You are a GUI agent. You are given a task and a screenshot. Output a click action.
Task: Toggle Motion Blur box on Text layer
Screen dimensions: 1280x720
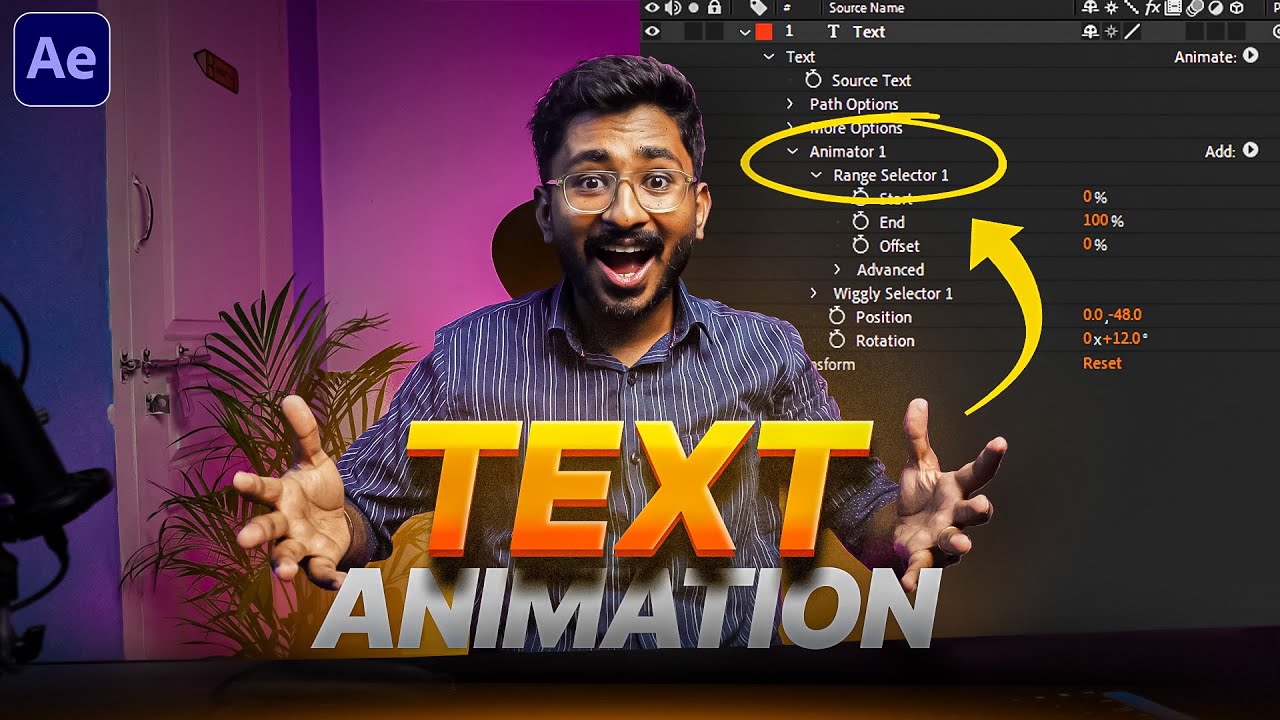1195,32
